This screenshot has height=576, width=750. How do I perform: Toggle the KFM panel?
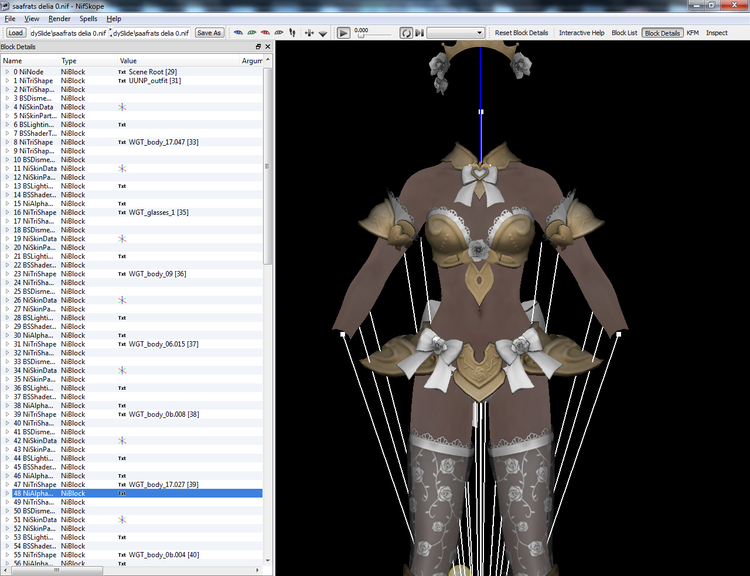693,33
